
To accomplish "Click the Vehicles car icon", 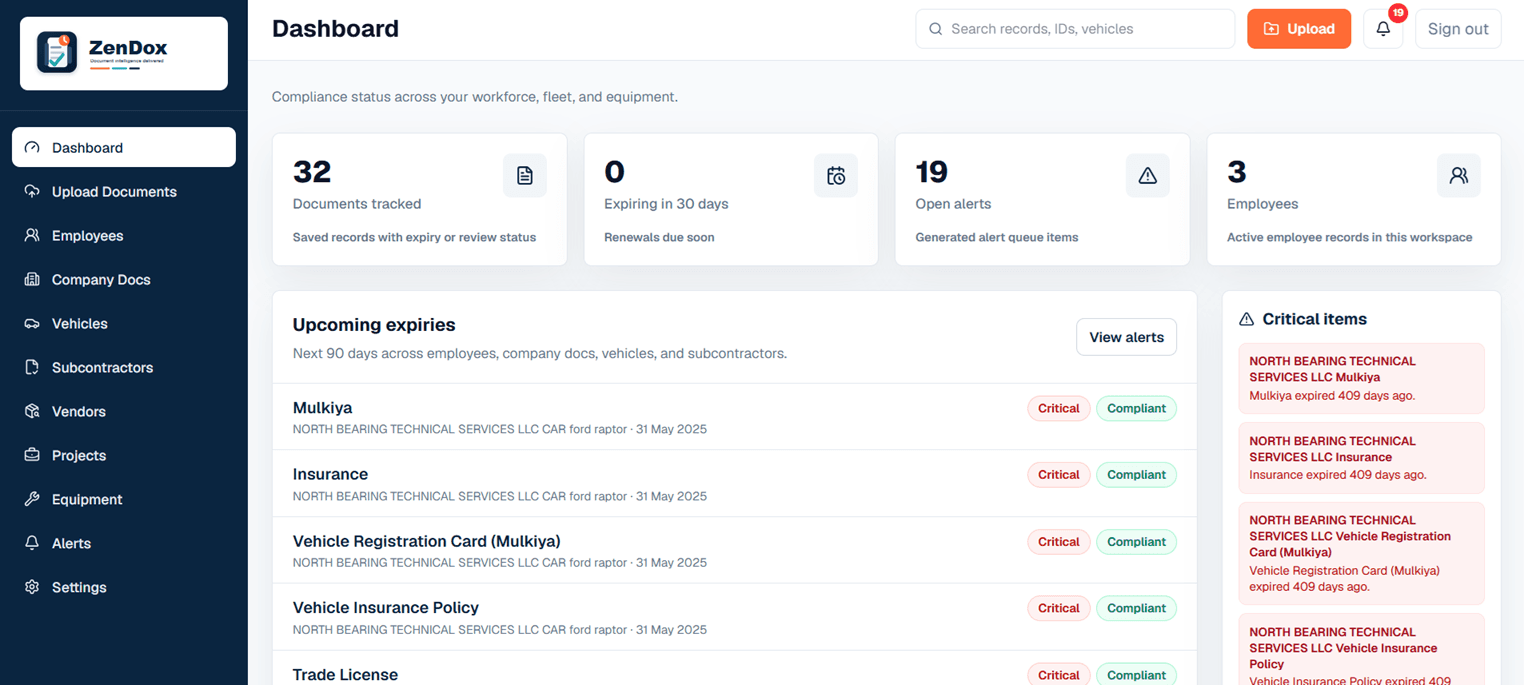I will (32, 323).
